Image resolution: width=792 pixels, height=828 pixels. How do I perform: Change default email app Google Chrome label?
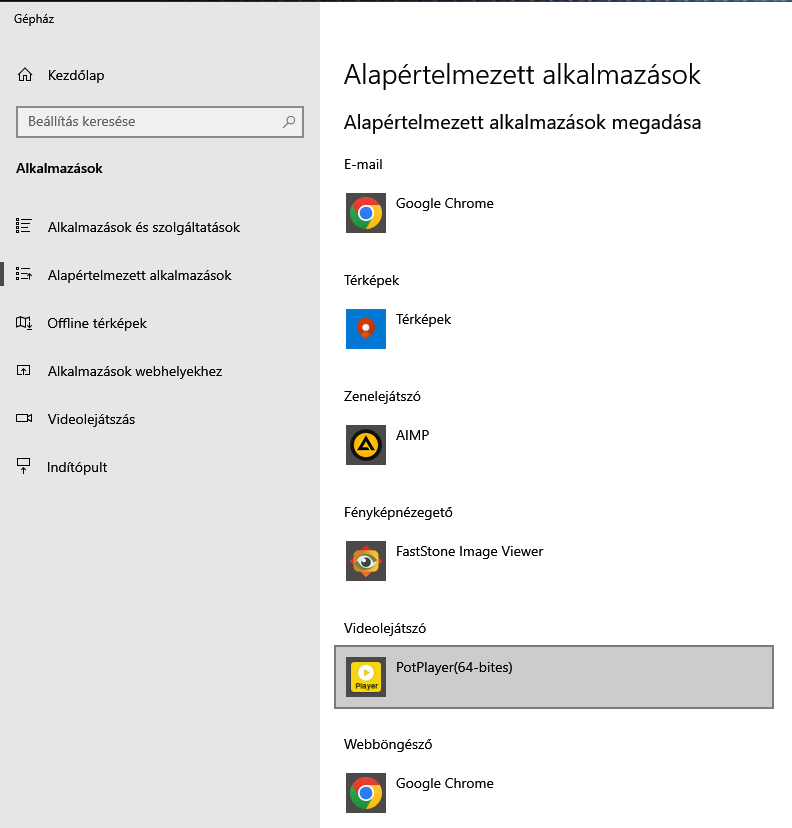pyautogui.click(x=444, y=203)
